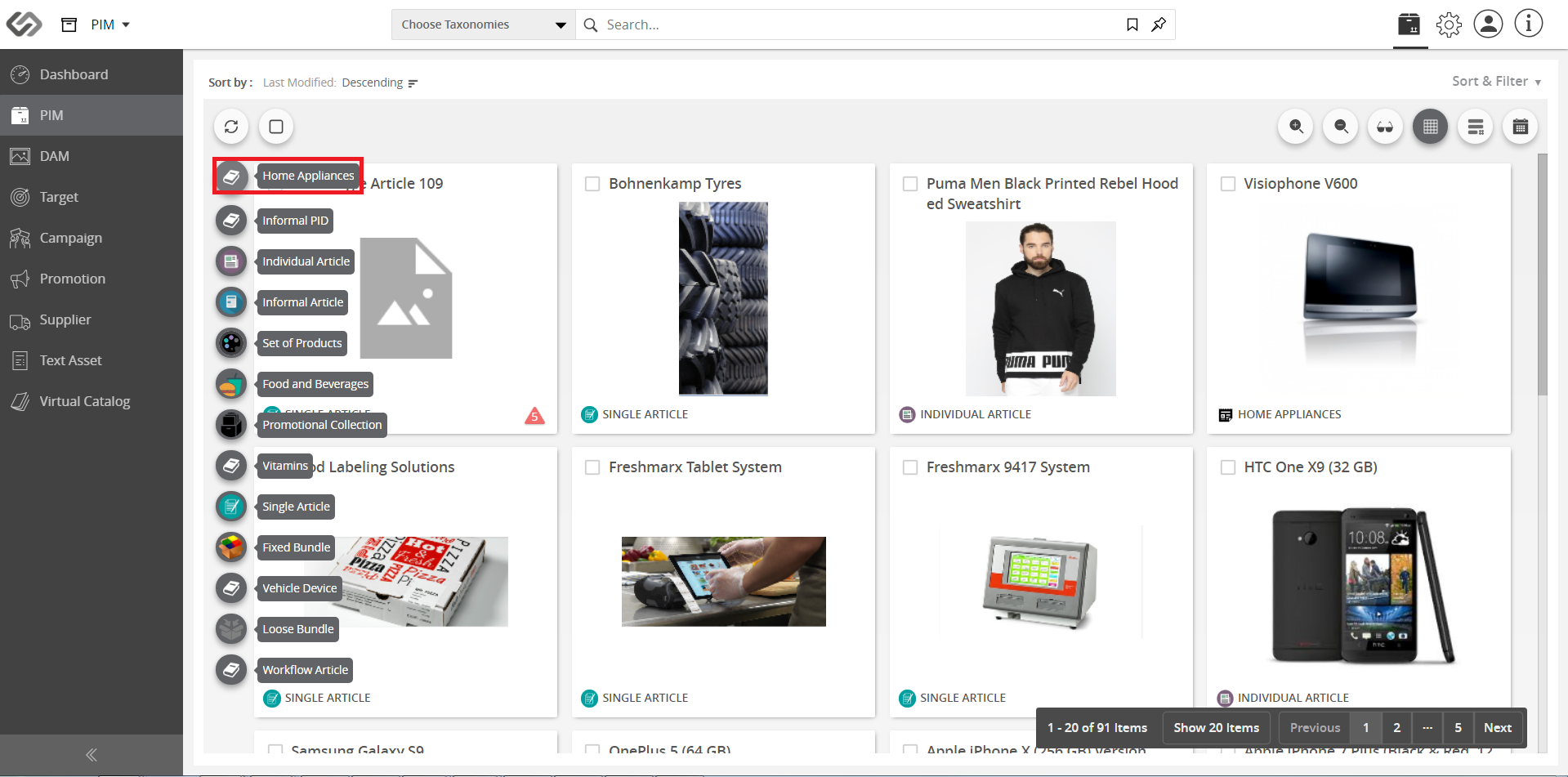
Task: Open the calendar view icon
Action: click(1521, 127)
